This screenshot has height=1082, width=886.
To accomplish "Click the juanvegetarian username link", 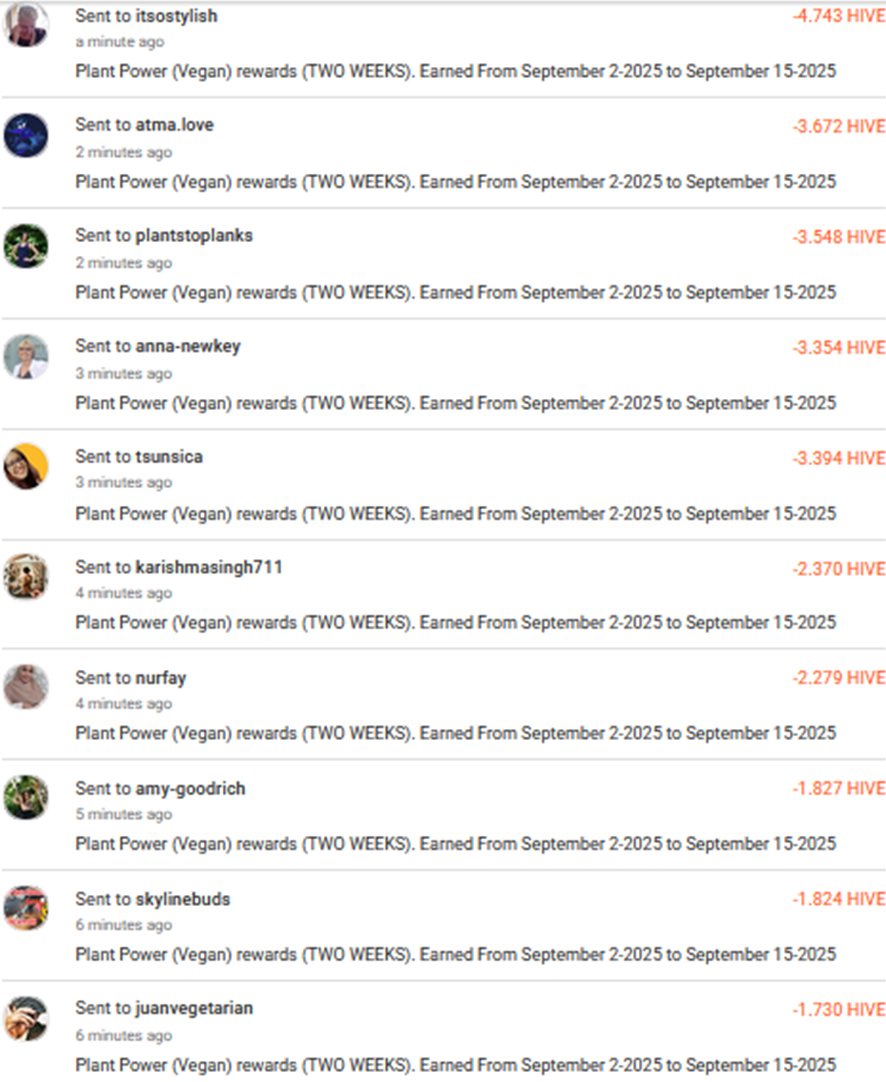I will click(194, 1008).
